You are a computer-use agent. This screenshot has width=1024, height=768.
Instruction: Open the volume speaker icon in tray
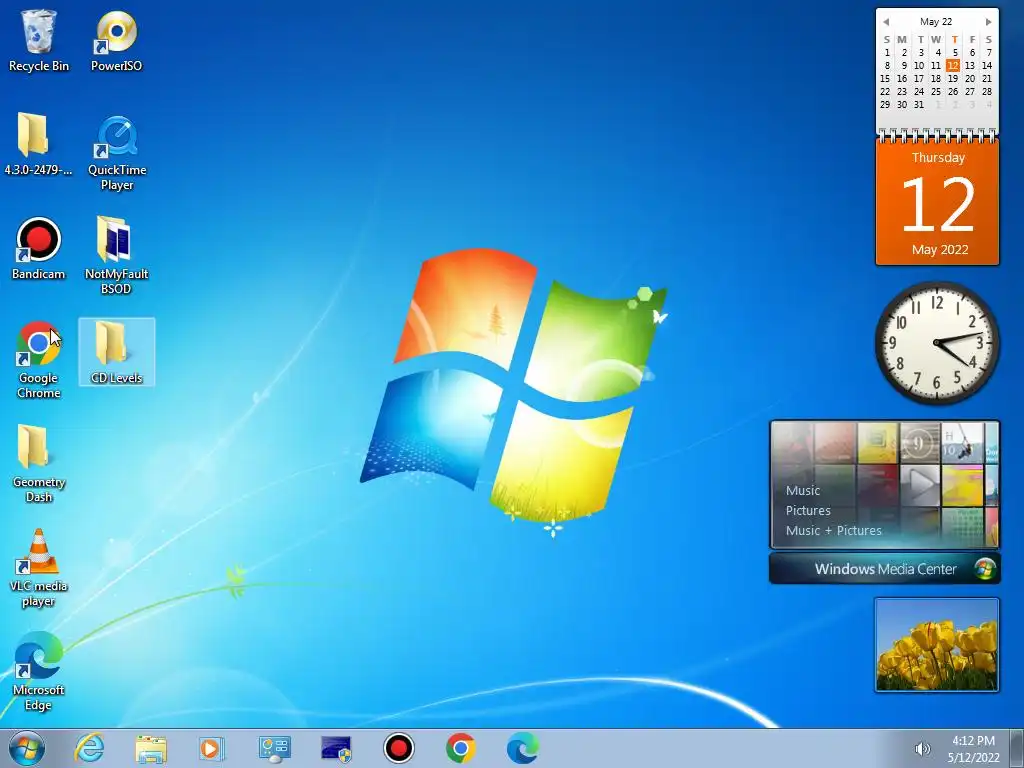click(x=922, y=749)
